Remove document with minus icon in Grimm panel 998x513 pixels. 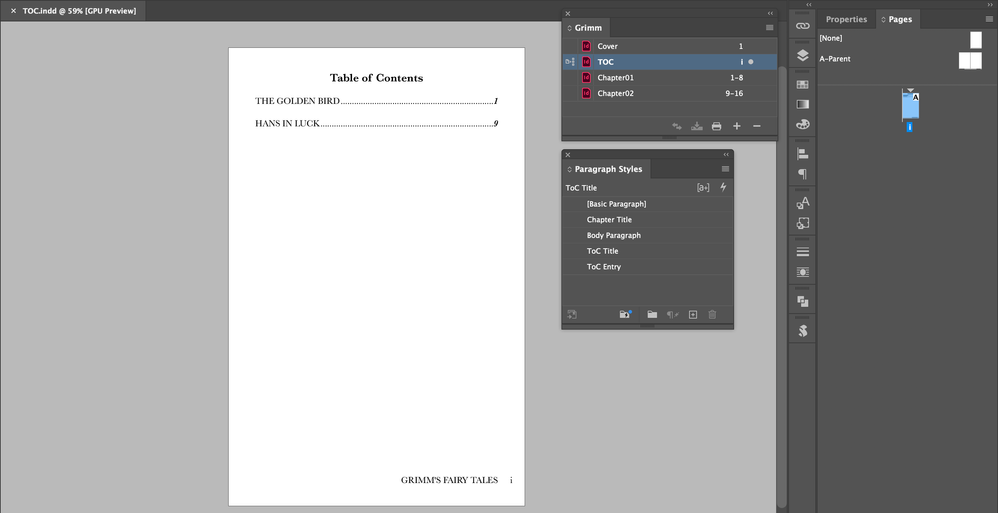pos(757,126)
